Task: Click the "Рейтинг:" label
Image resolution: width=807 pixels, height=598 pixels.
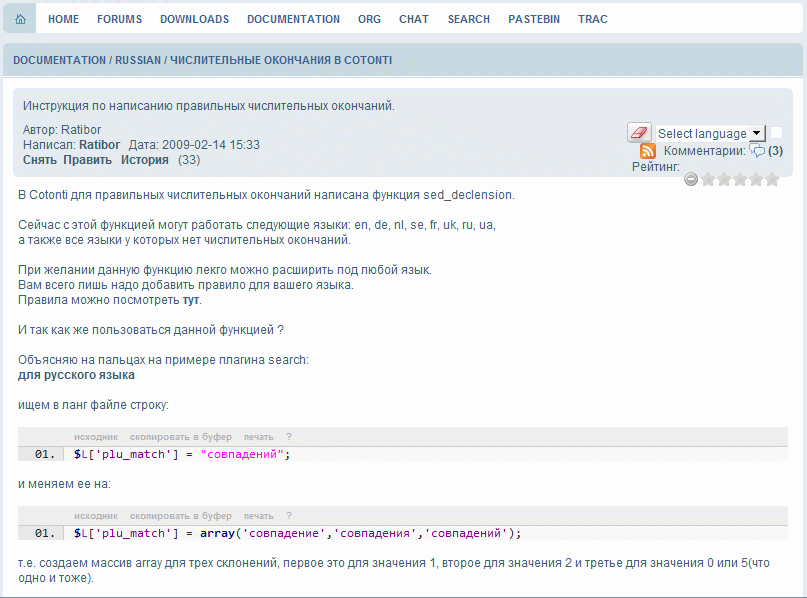Action: point(656,167)
